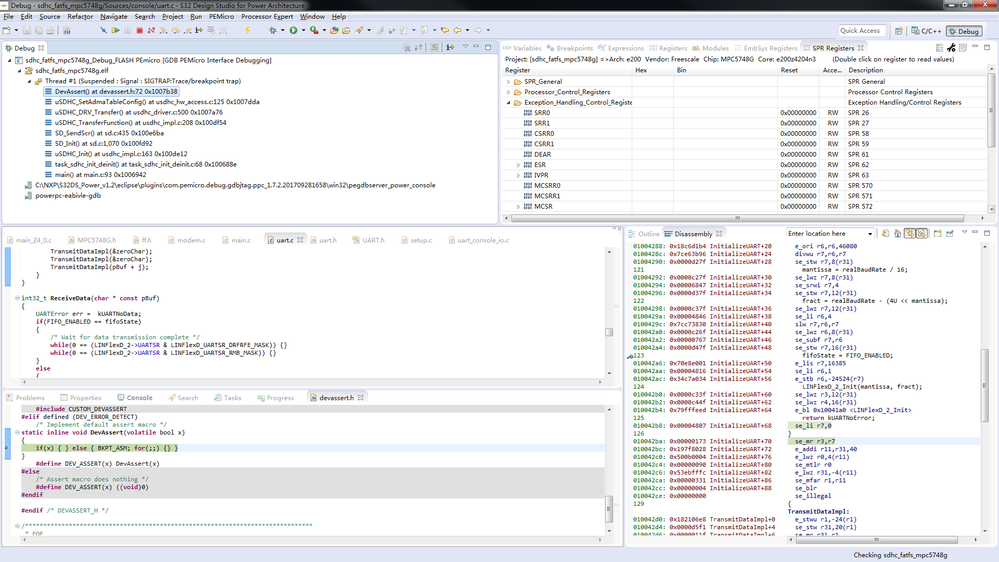Click the green bug Debug launch icon
Screen dimensions: 999x562
273,30
